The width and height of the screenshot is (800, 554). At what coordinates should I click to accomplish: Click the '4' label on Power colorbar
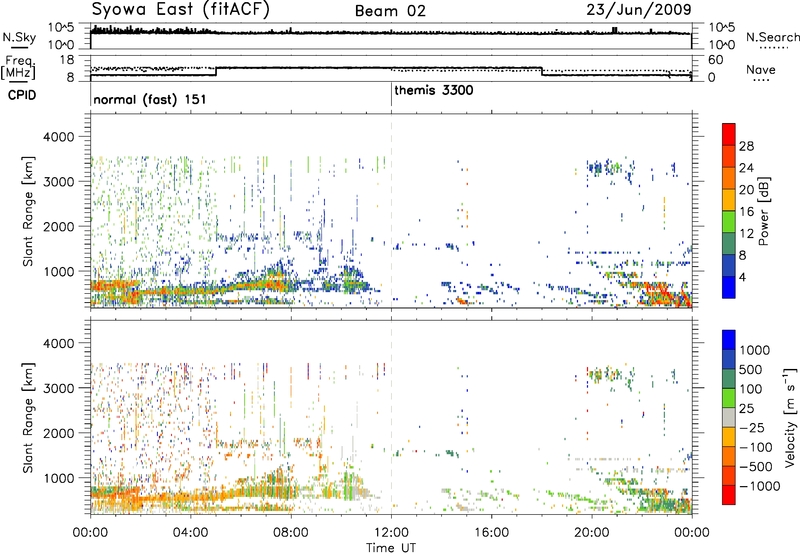coord(742,277)
